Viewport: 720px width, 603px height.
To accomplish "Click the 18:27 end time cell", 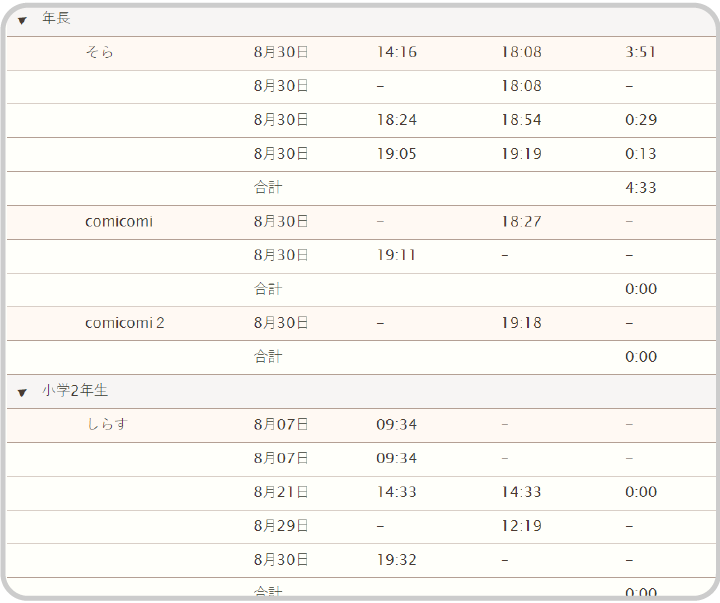I will (521, 221).
